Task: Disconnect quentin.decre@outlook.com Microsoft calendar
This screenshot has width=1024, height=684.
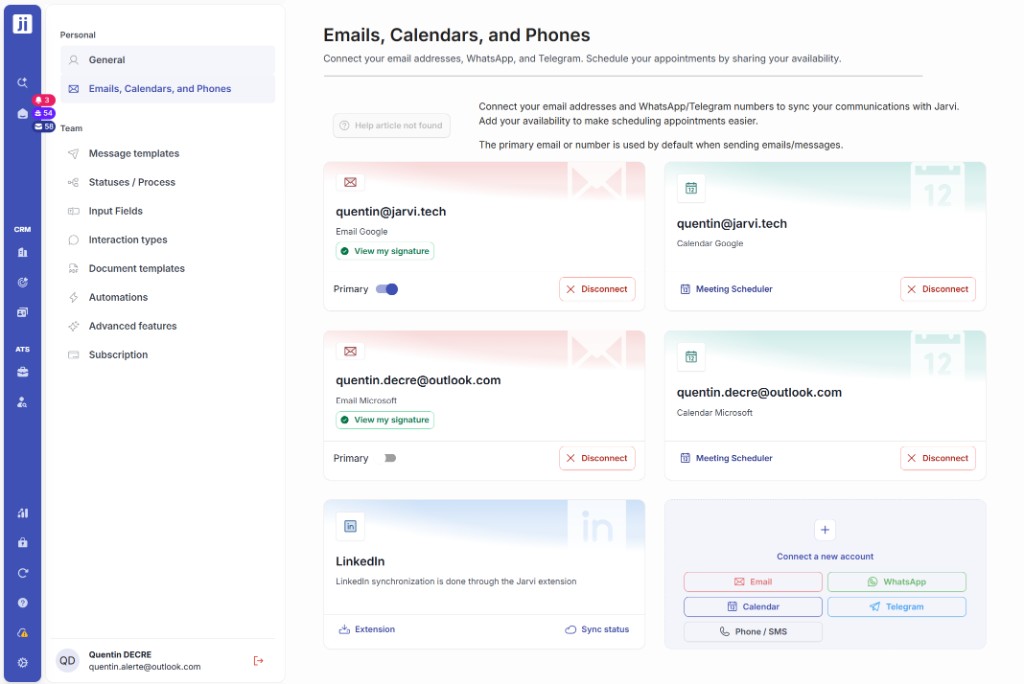Action: [938, 458]
